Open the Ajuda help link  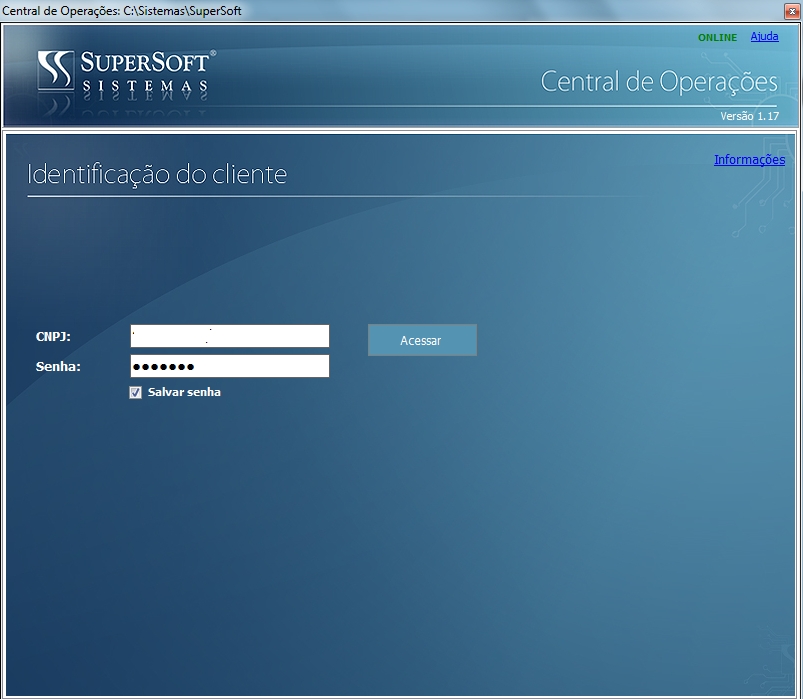pos(764,36)
